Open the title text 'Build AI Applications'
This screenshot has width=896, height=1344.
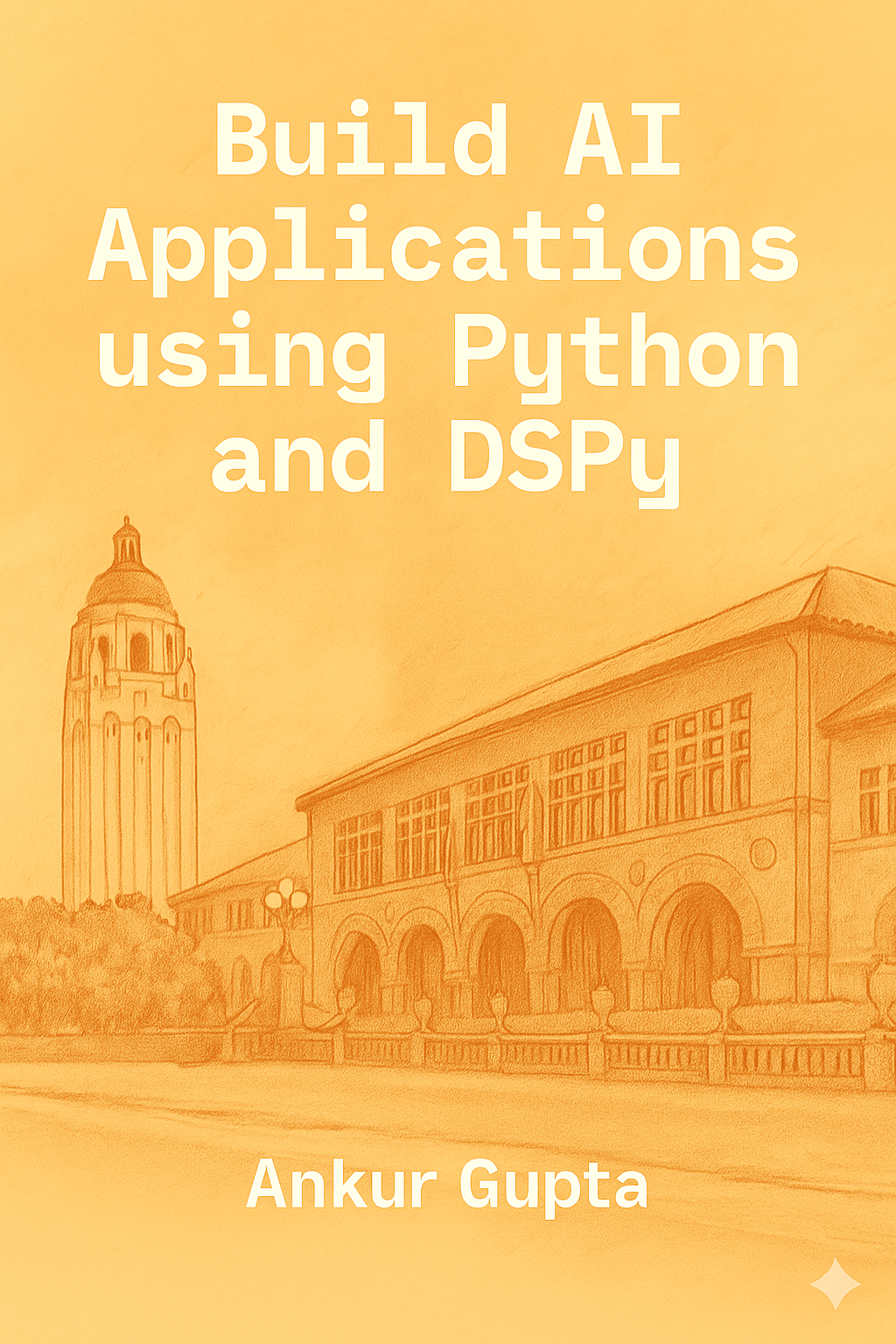click(x=448, y=192)
